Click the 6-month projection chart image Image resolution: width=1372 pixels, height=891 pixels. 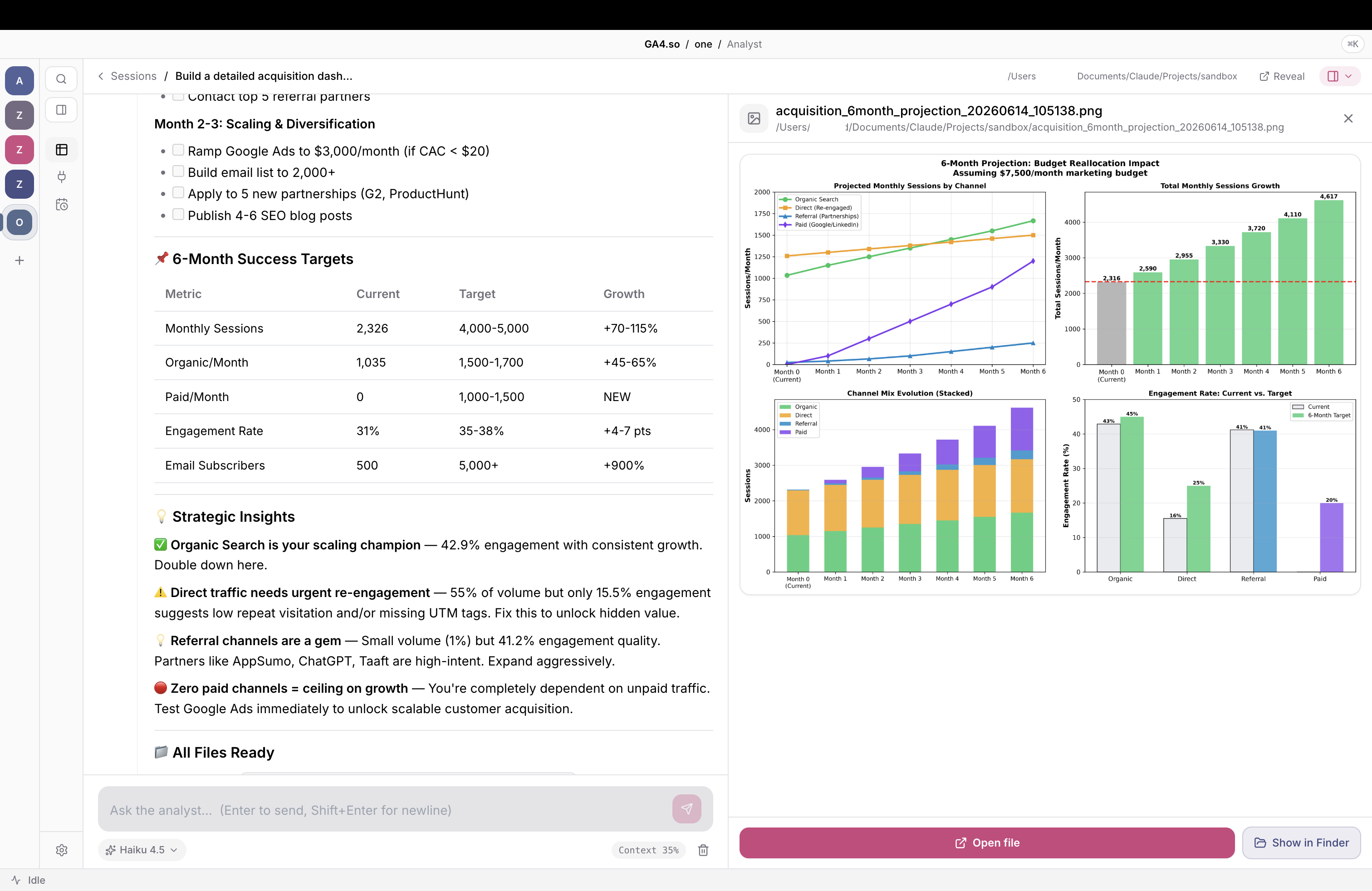click(1050, 375)
